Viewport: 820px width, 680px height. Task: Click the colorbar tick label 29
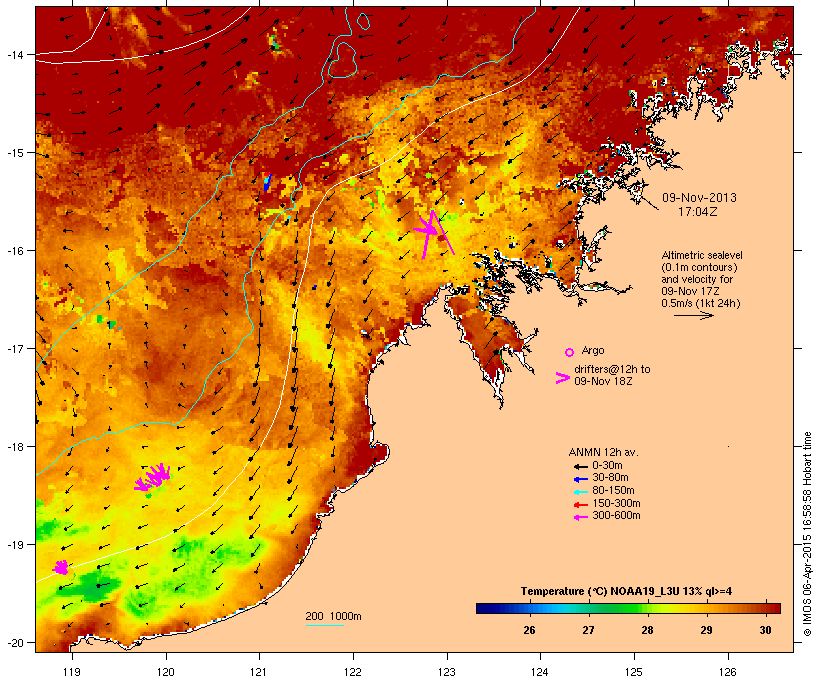[707, 630]
